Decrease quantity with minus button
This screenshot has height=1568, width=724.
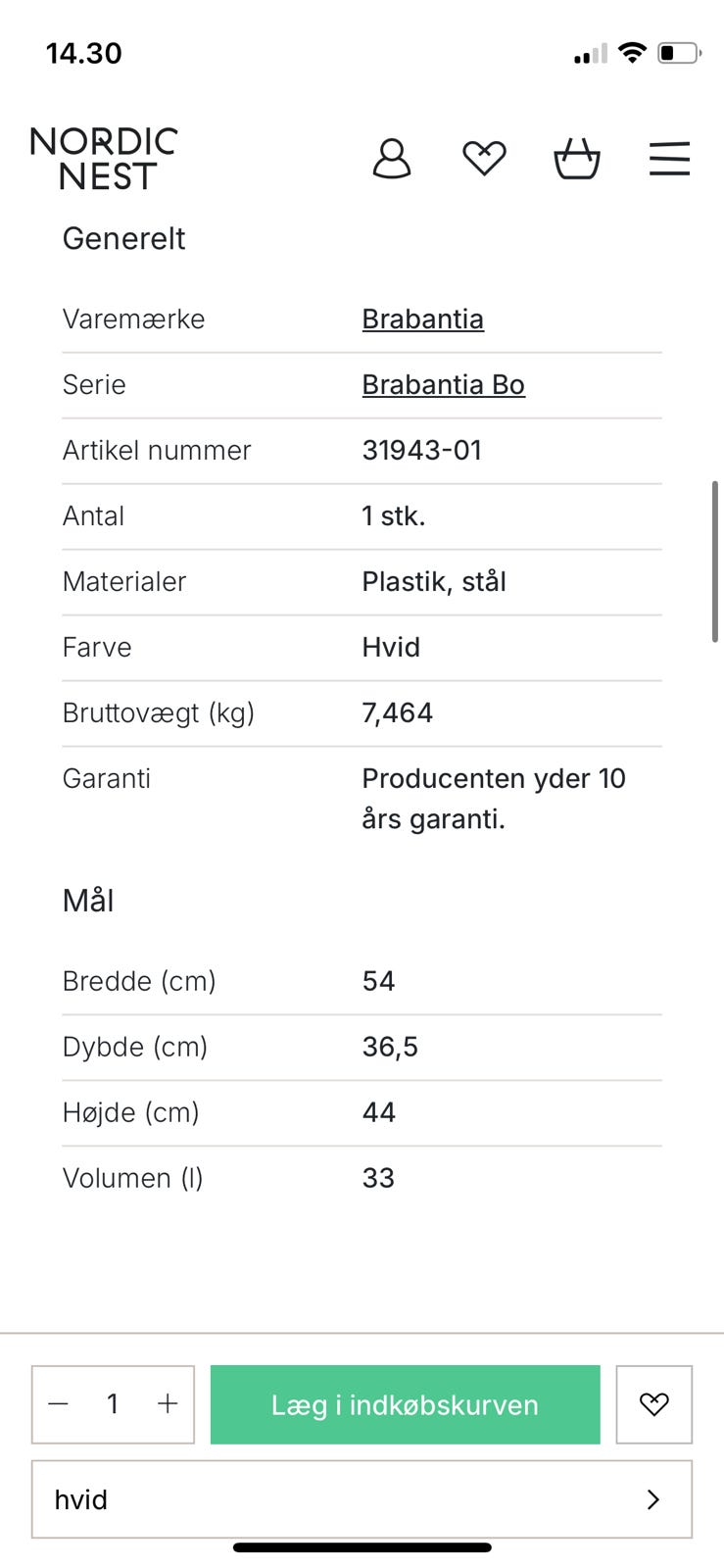[x=59, y=1404]
